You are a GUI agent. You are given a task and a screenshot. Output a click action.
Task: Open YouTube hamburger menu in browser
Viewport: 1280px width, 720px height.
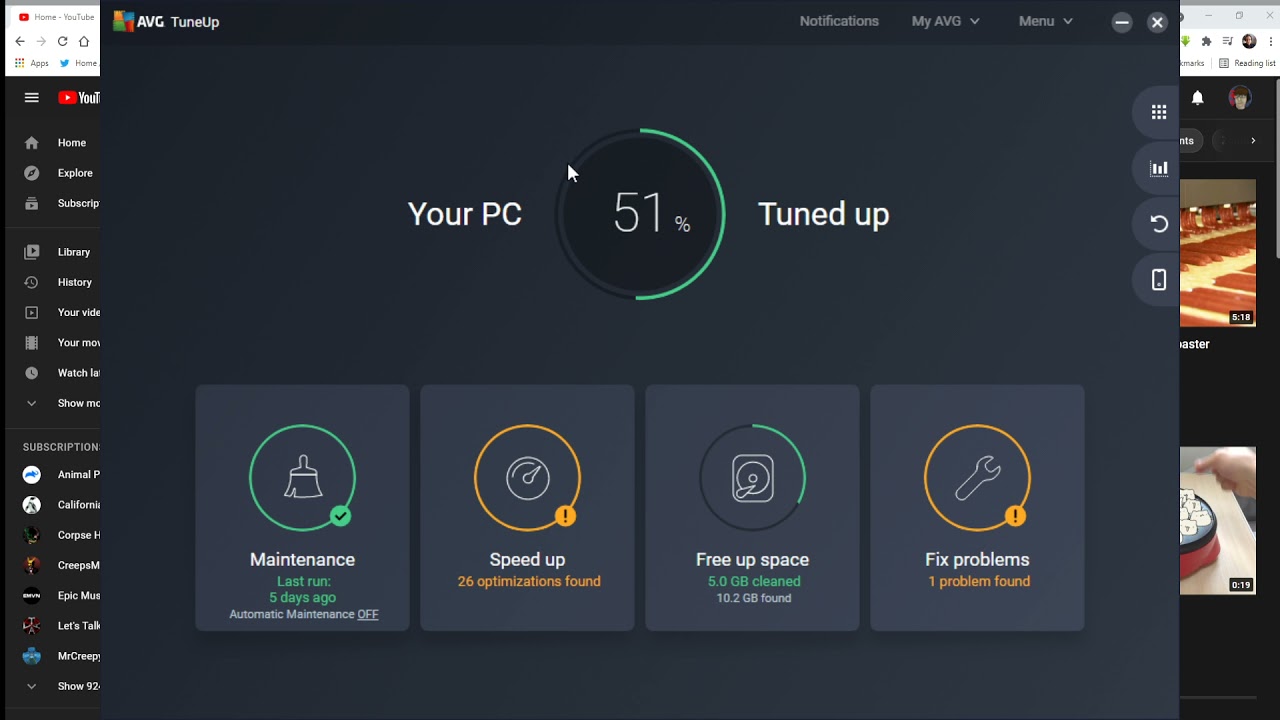[x=32, y=97]
